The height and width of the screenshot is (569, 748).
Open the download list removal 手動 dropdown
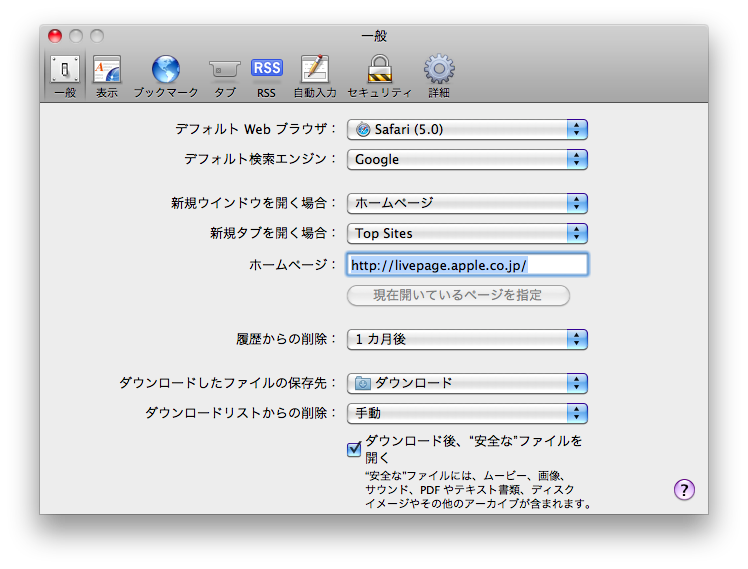(x=468, y=413)
